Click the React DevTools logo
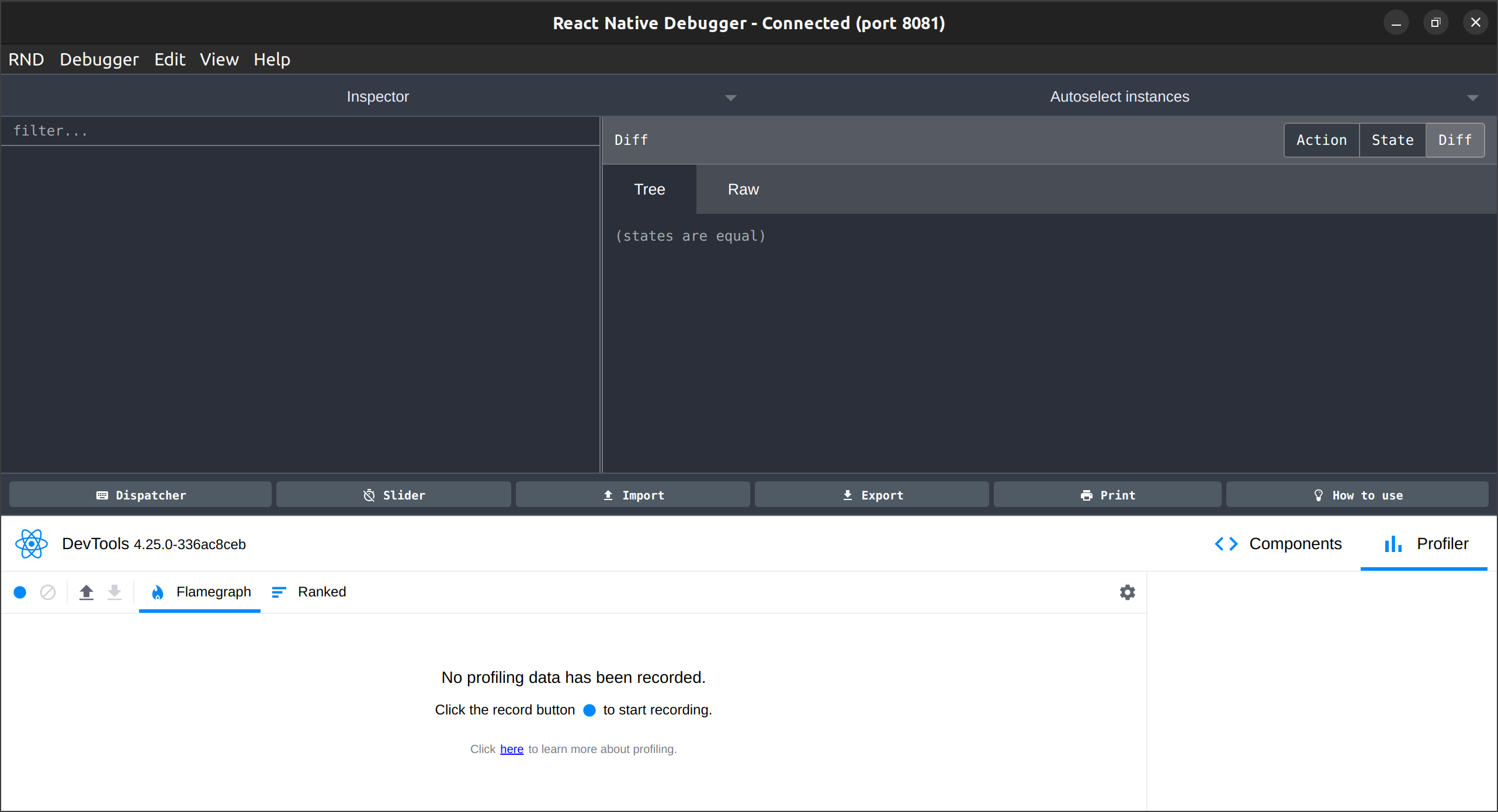This screenshot has width=1498, height=812. 31,543
